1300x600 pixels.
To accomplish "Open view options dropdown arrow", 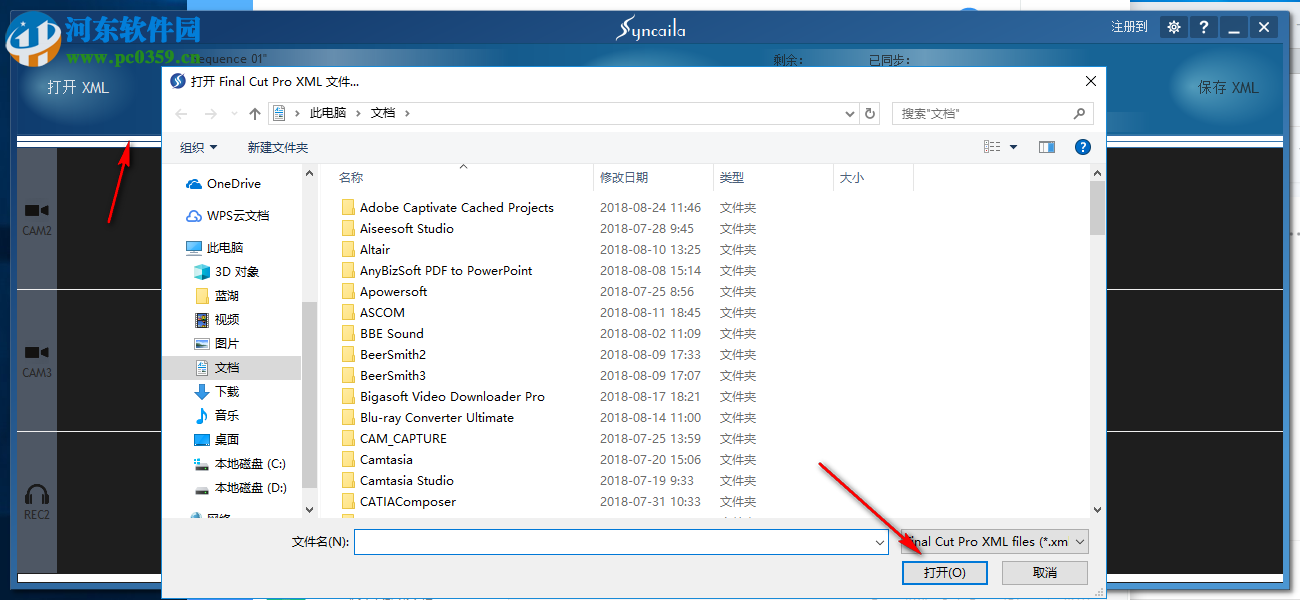I will [x=1013, y=147].
